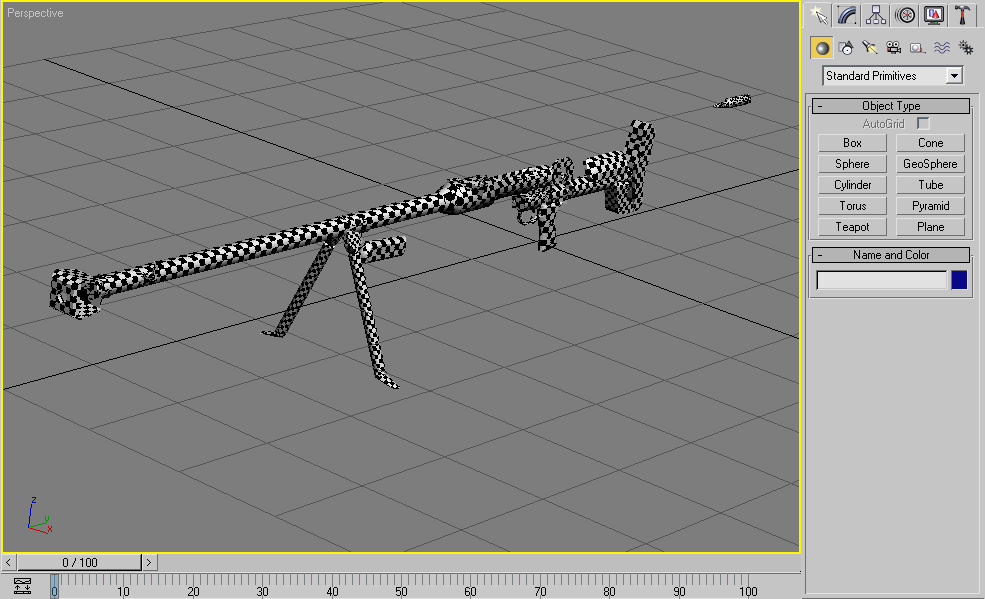This screenshot has width=985, height=599.
Task: Open the Utilities hammer icon tab
Action: click(962, 14)
